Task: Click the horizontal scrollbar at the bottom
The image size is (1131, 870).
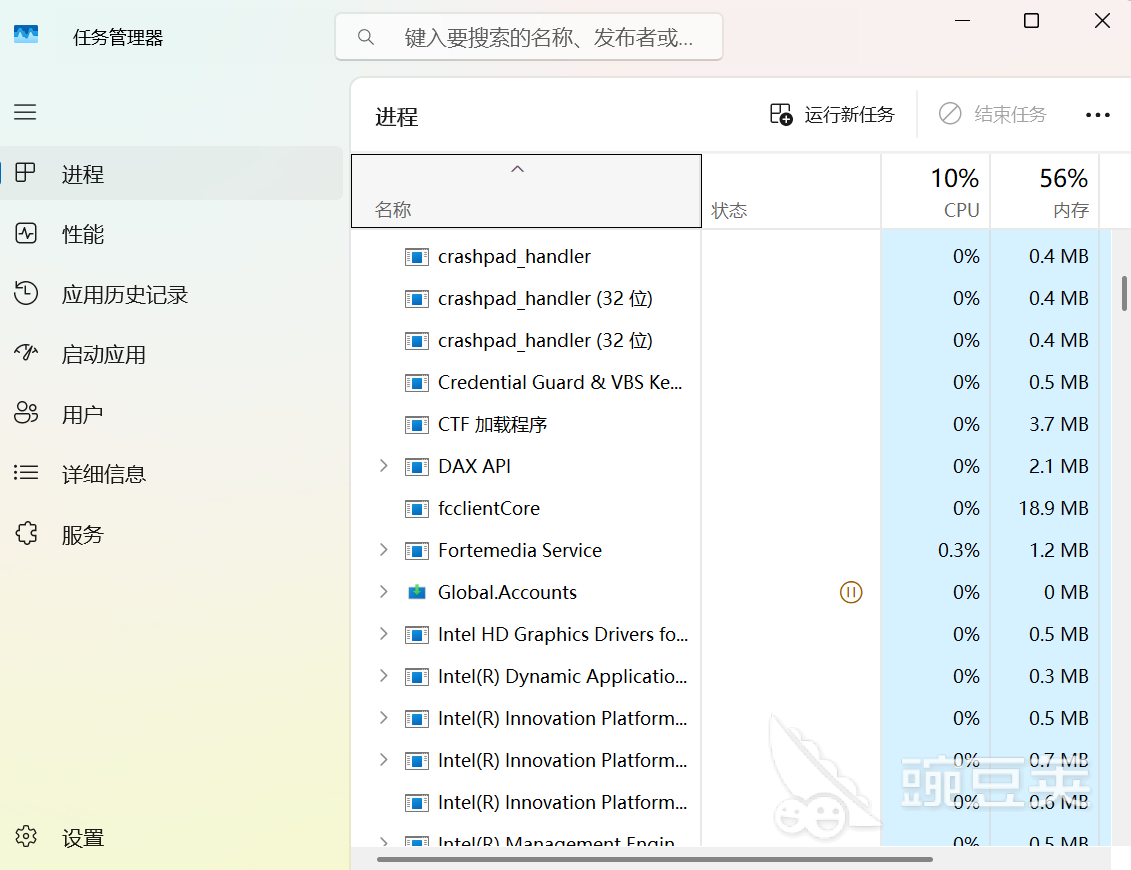Action: click(x=655, y=859)
